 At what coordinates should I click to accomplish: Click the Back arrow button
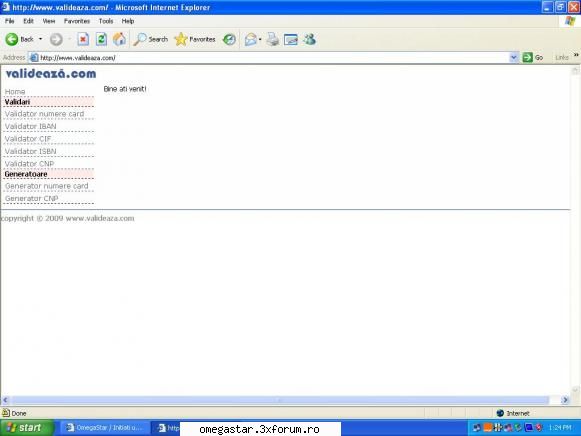(12, 39)
